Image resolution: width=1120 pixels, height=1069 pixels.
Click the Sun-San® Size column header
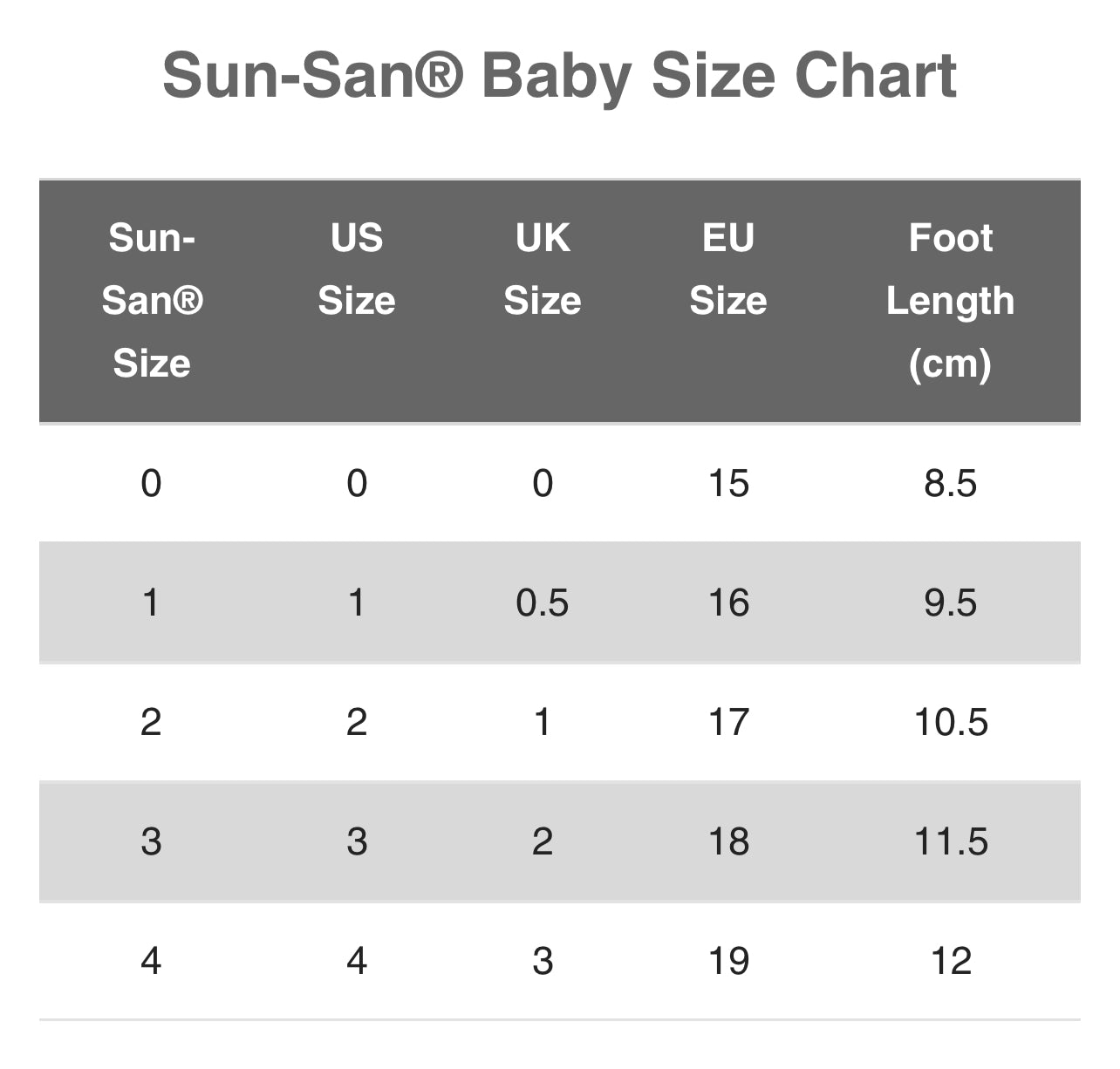(152, 300)
